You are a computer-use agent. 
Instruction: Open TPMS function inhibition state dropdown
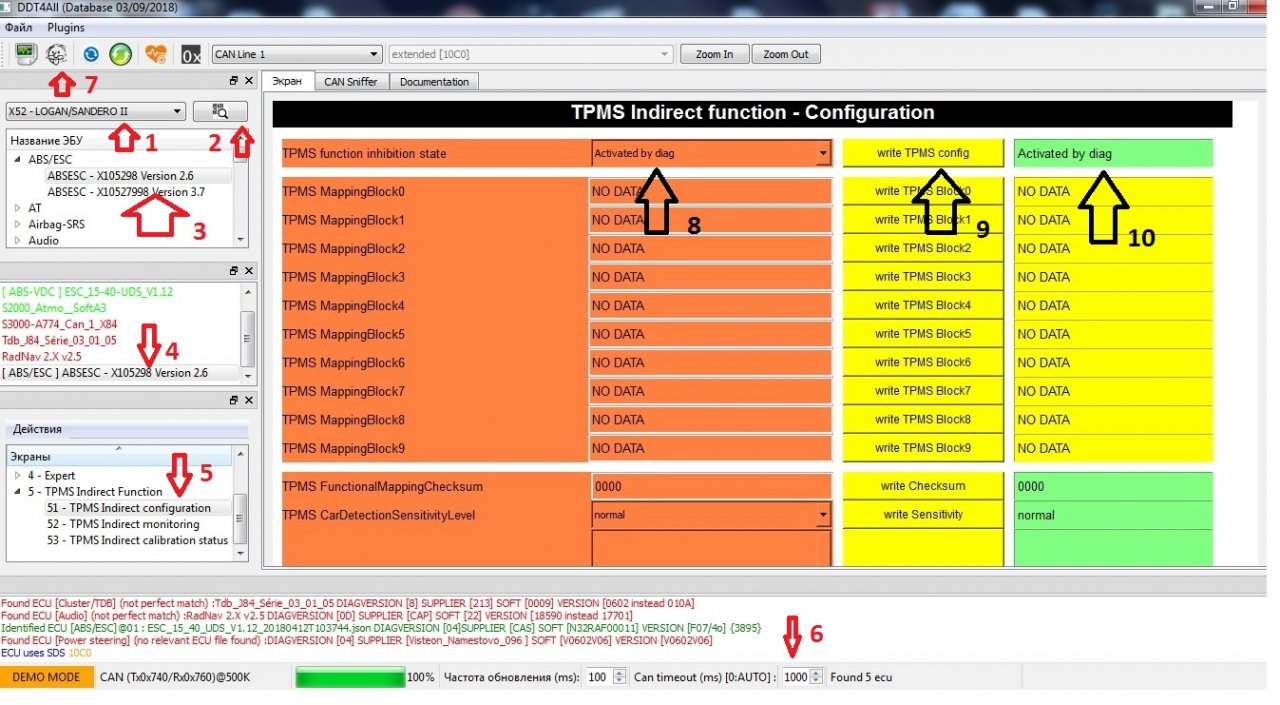(x=823, y=154)
